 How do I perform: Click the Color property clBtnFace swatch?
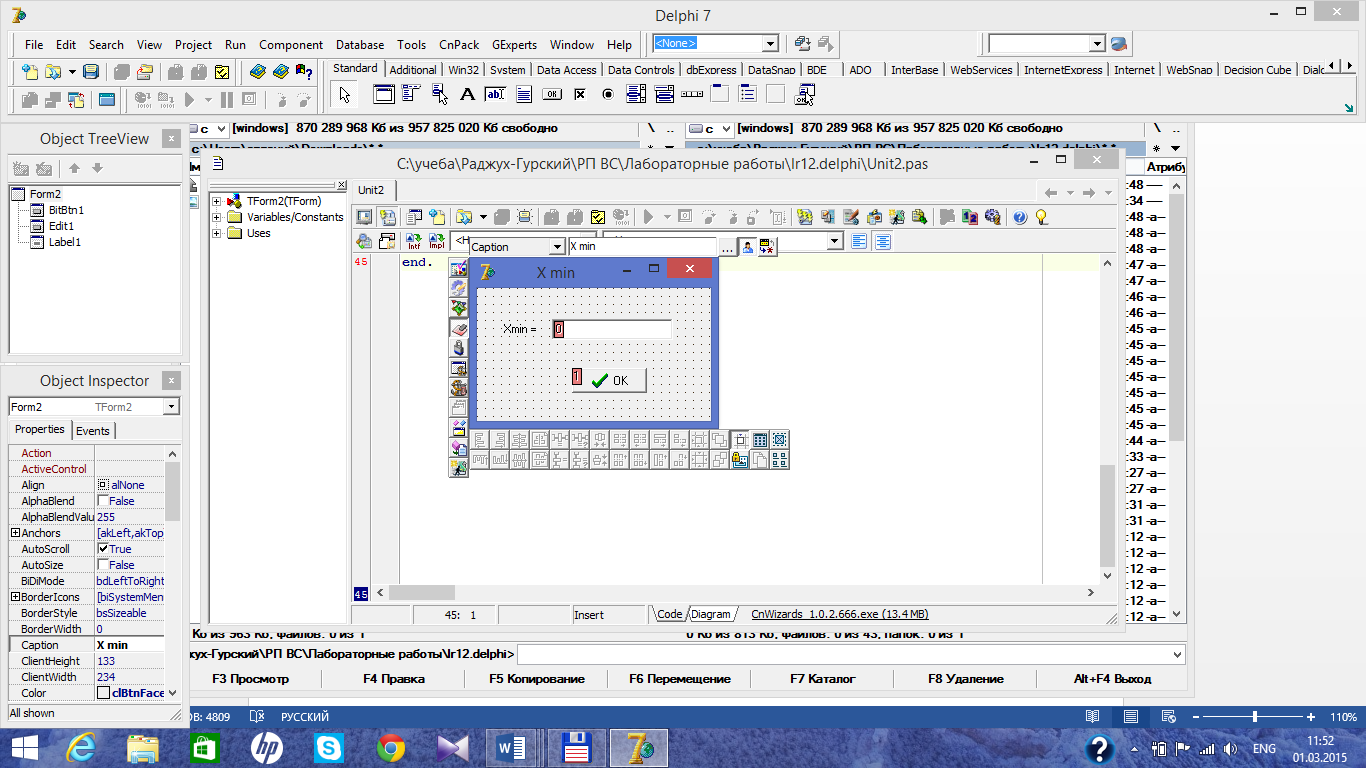pos(104,693)
